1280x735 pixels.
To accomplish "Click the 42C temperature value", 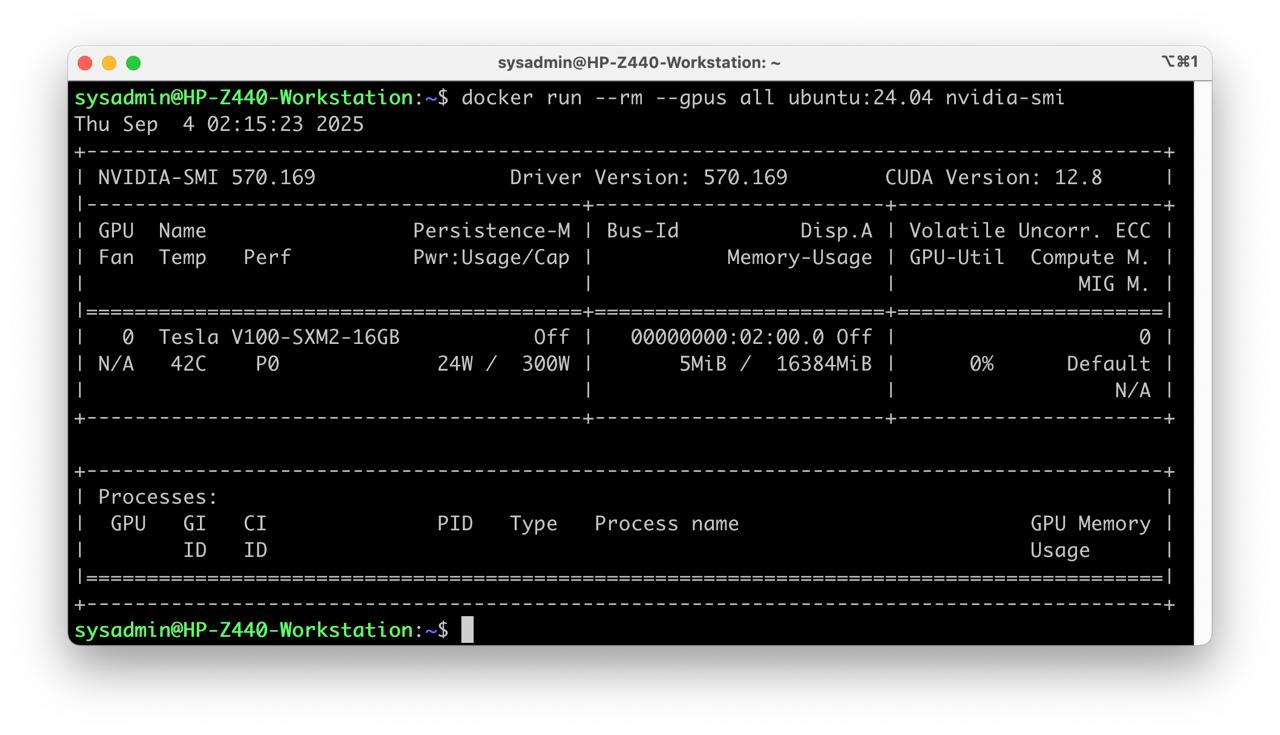I will pyautogui.click(x=188, y=364).
